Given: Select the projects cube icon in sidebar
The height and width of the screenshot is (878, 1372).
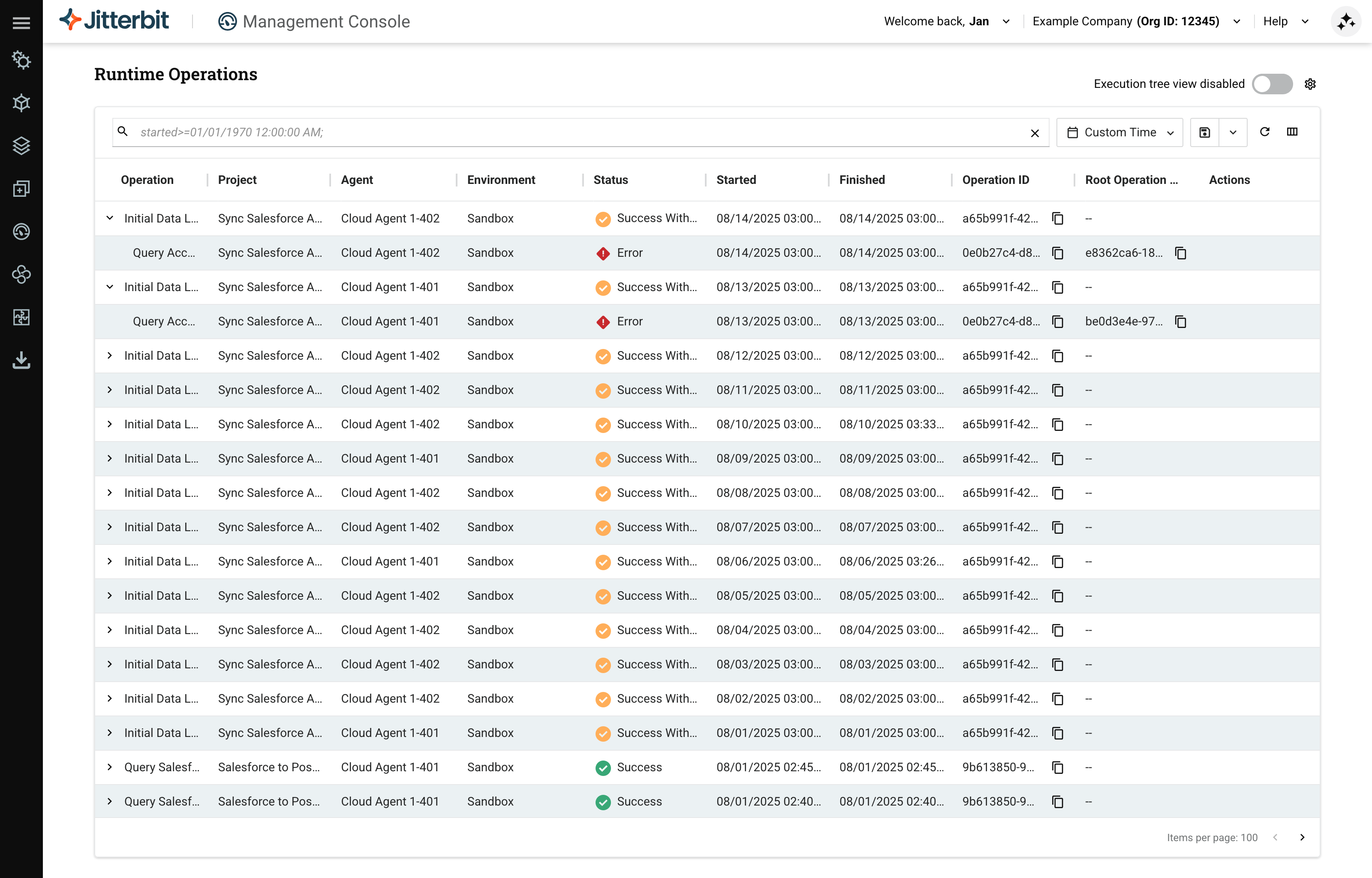Looking at the screenshot, I should 22,102.
